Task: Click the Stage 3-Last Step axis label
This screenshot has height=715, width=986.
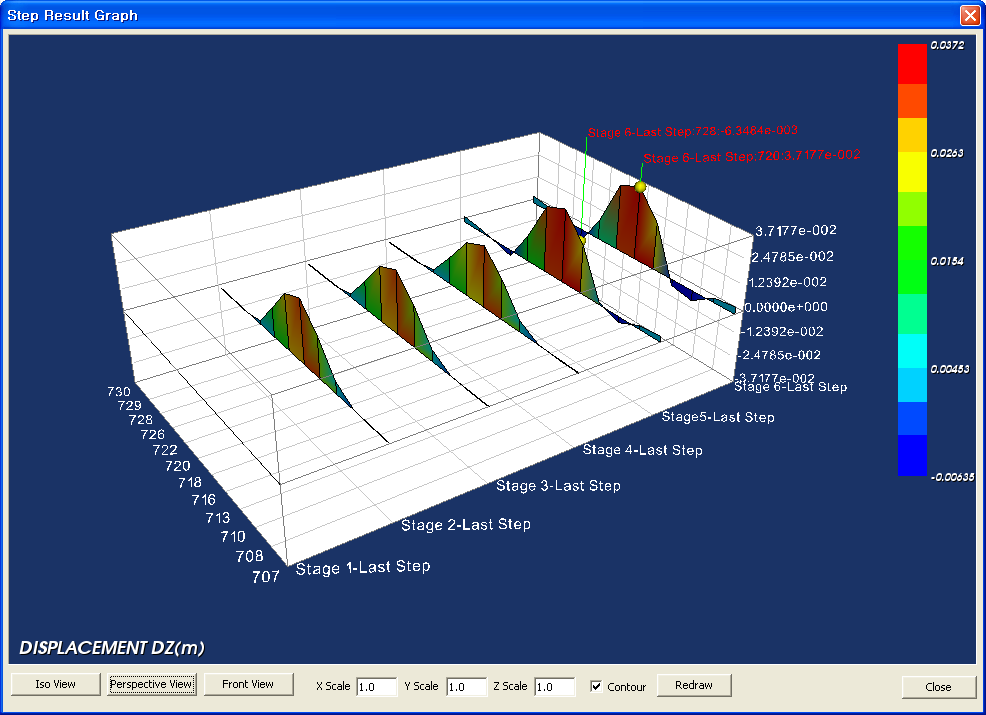Action: tap(558, 486)
